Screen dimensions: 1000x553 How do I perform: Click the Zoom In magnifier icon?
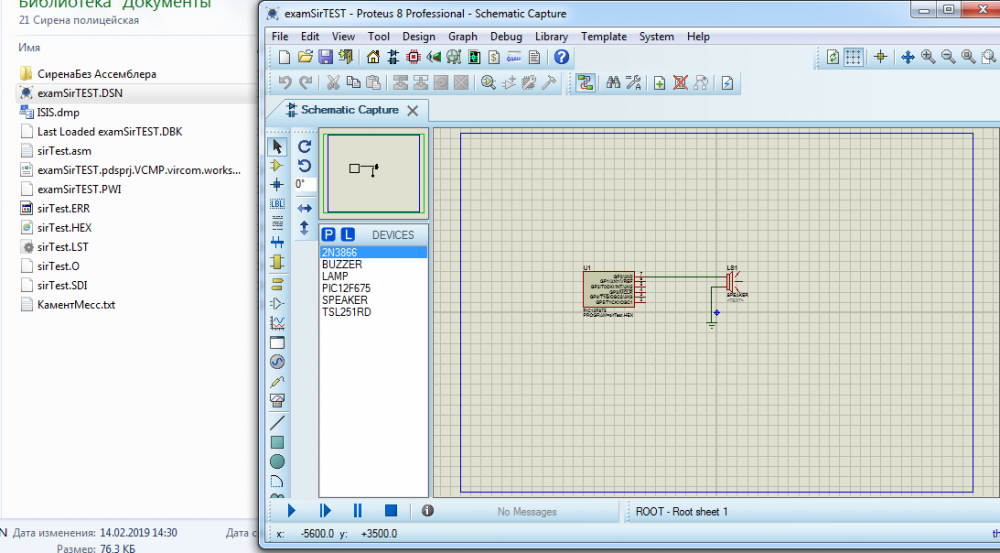click(928, 57)
